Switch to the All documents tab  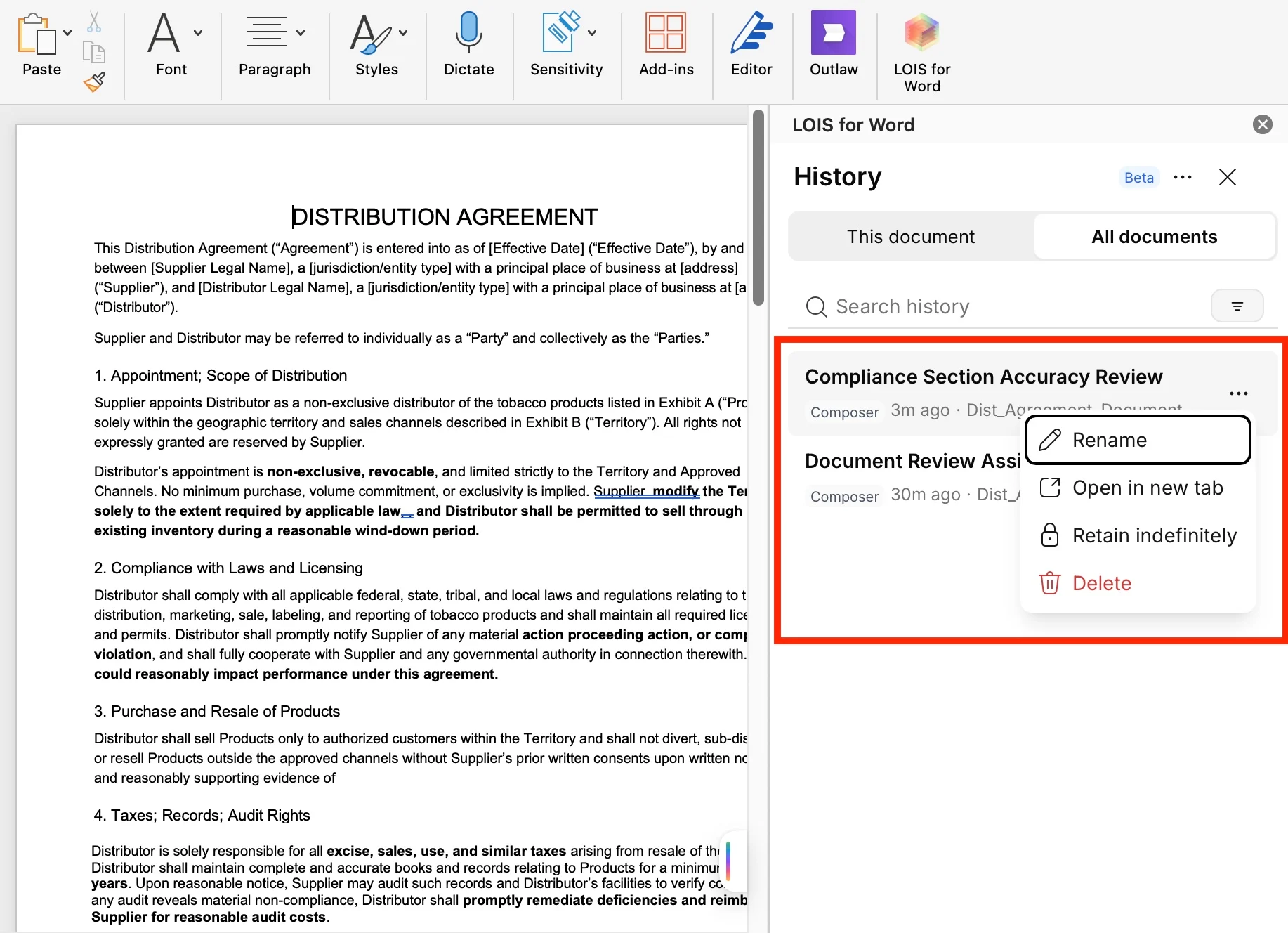pyautogui.click(x=1155, y=237)
